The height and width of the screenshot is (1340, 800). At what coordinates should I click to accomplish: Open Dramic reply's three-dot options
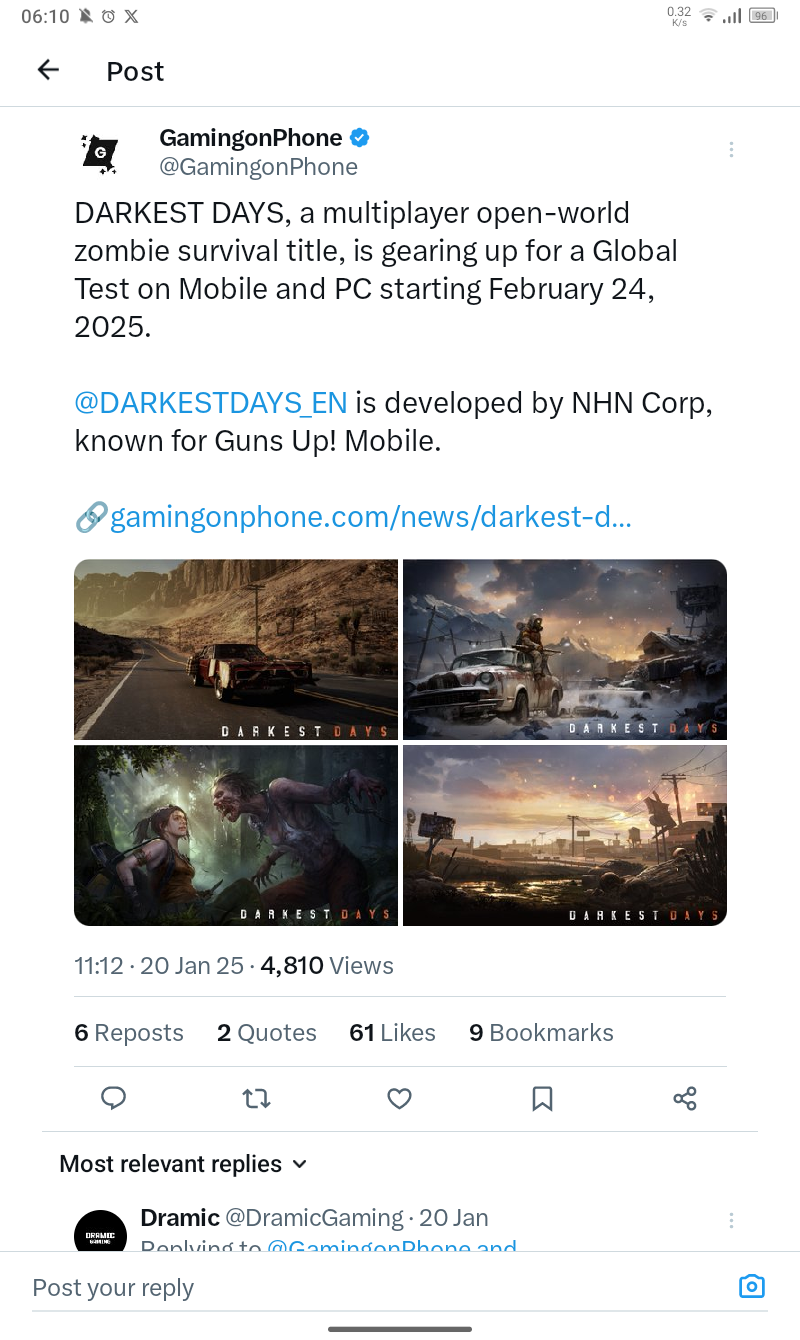(731, 1220)
